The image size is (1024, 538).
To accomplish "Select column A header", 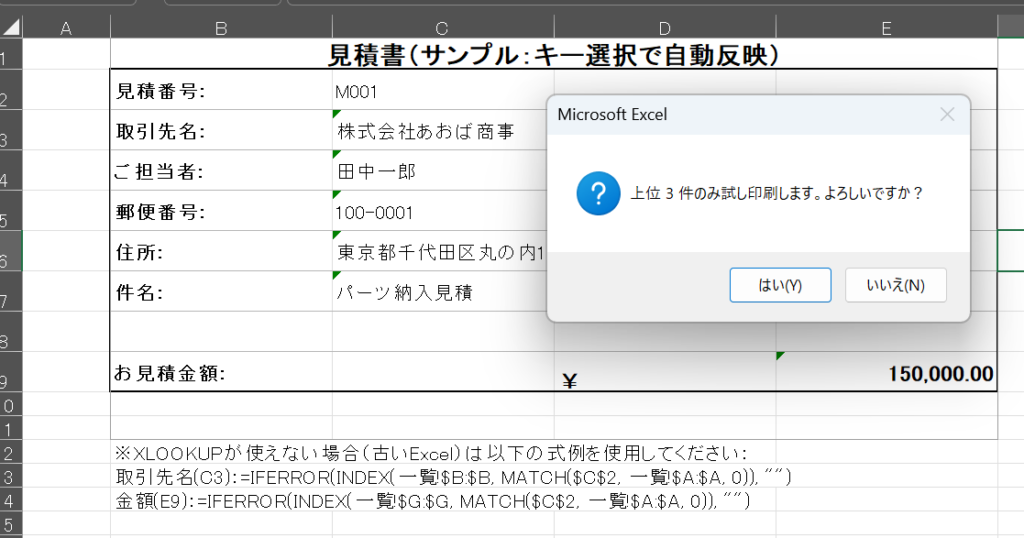I will [66, 29].
